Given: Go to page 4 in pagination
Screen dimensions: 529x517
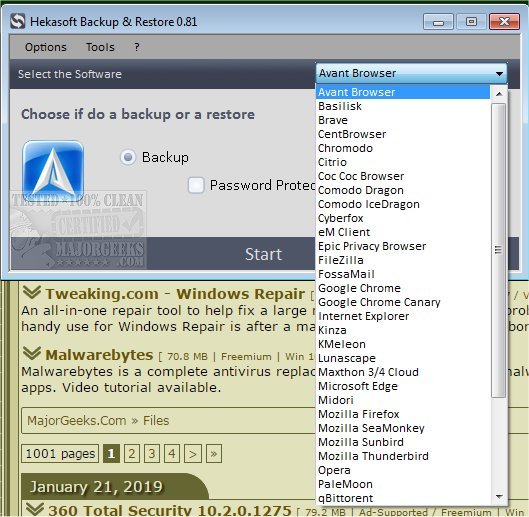Looking at the screenshot, I should pyautogui.click(x=172, y=454).
